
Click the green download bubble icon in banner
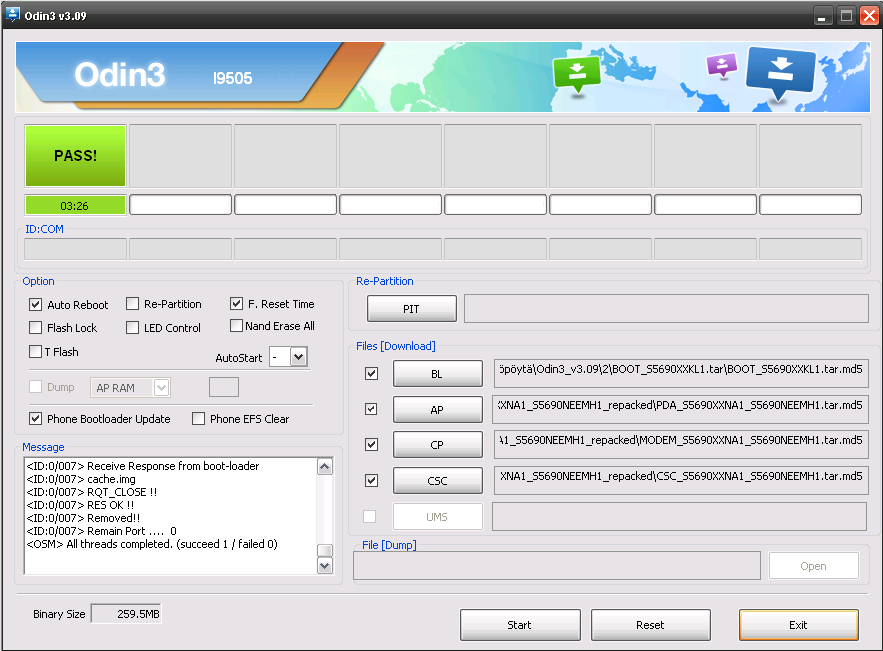pos(577,75)
